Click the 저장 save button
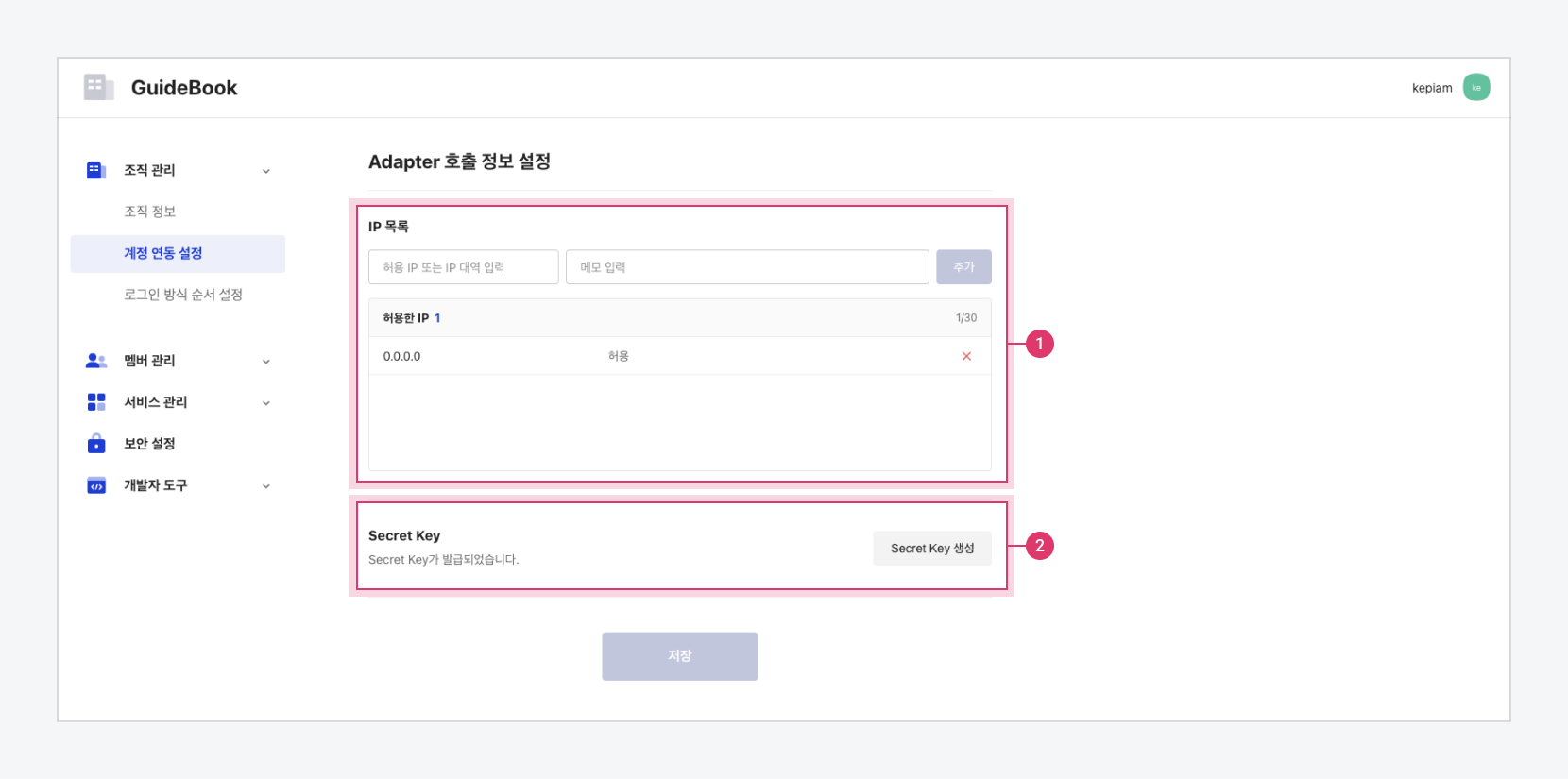1568x779 pixels. point(680,656)
